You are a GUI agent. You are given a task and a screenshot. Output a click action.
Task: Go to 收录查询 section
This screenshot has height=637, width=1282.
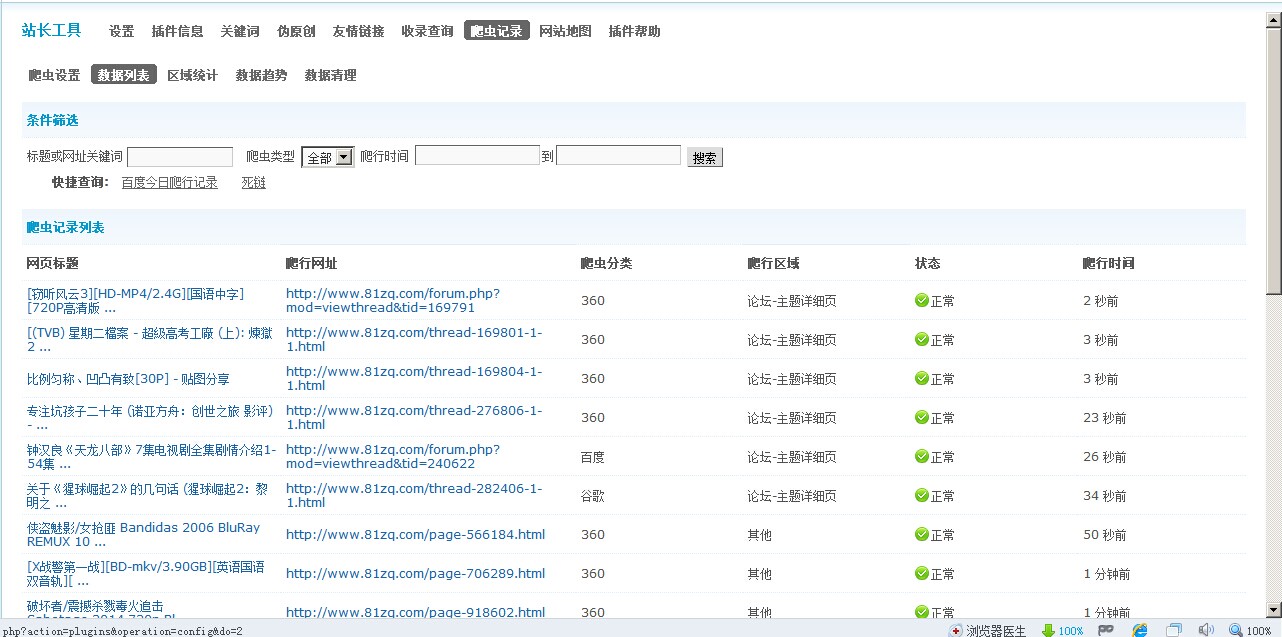click(x=427, y=31)
